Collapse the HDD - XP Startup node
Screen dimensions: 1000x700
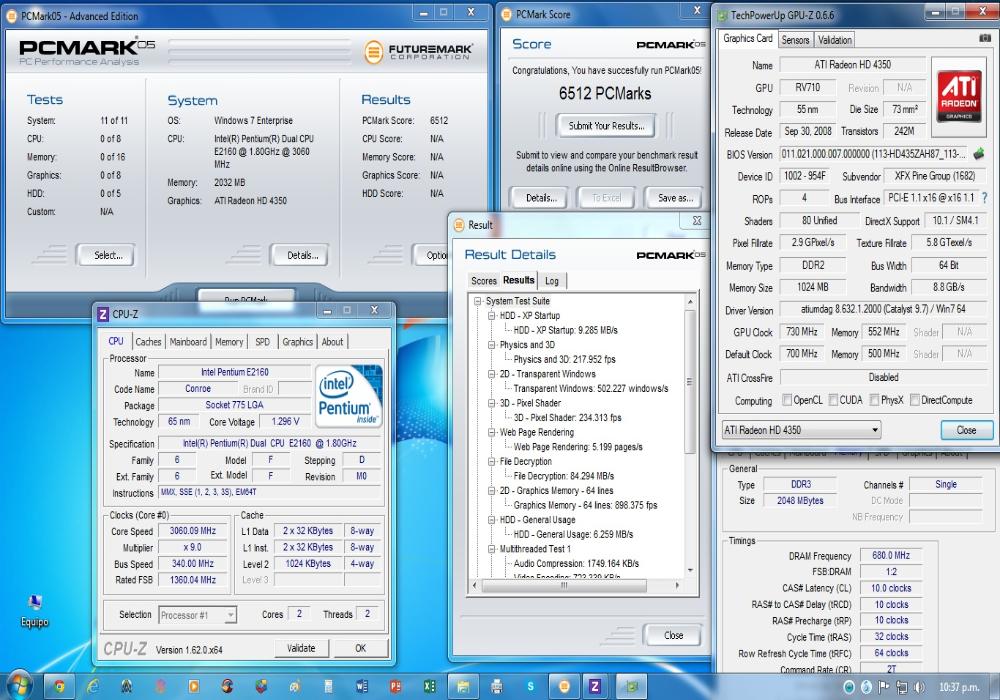click(492, 316)
